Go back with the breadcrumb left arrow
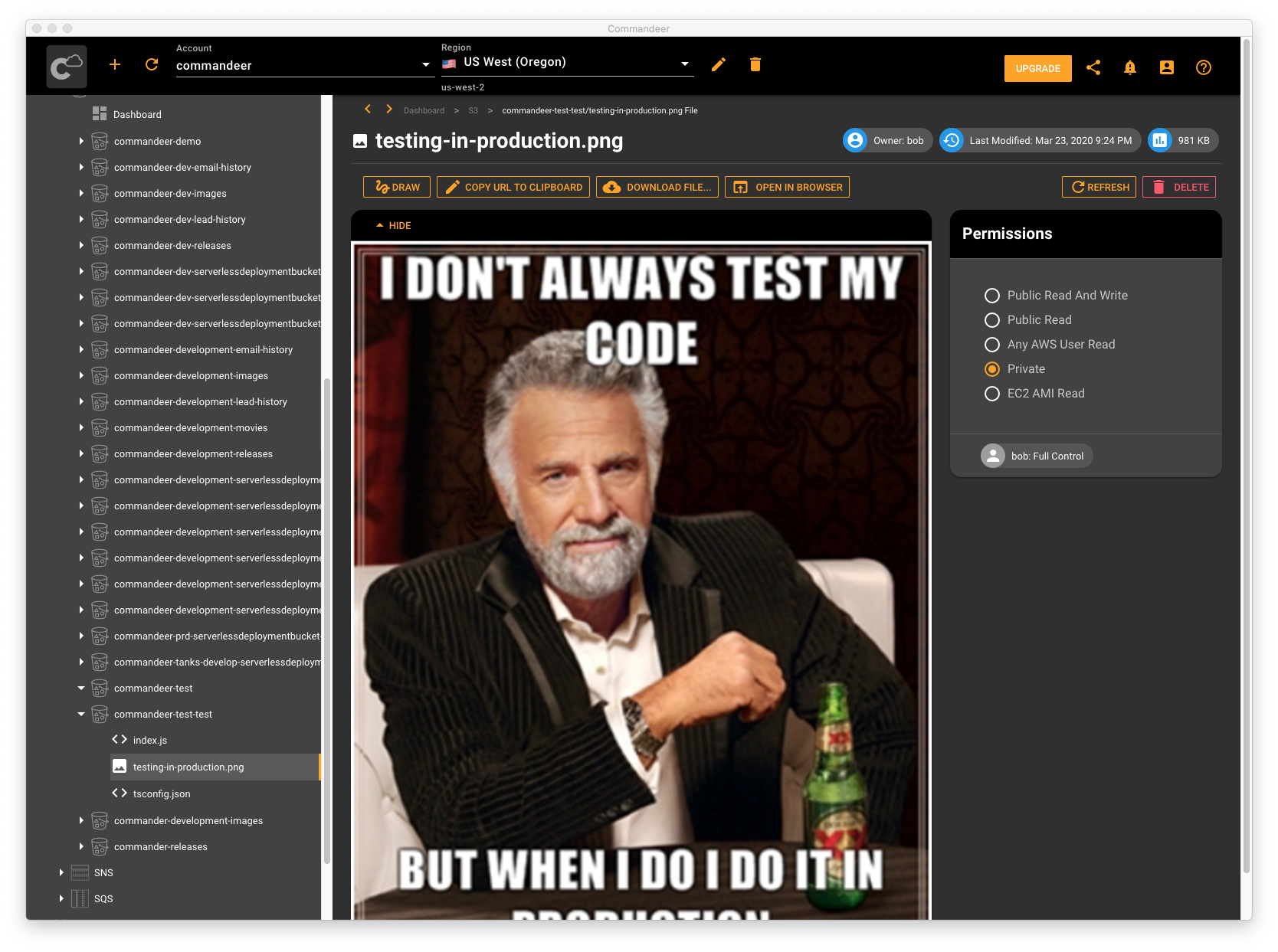 point(368,110)
